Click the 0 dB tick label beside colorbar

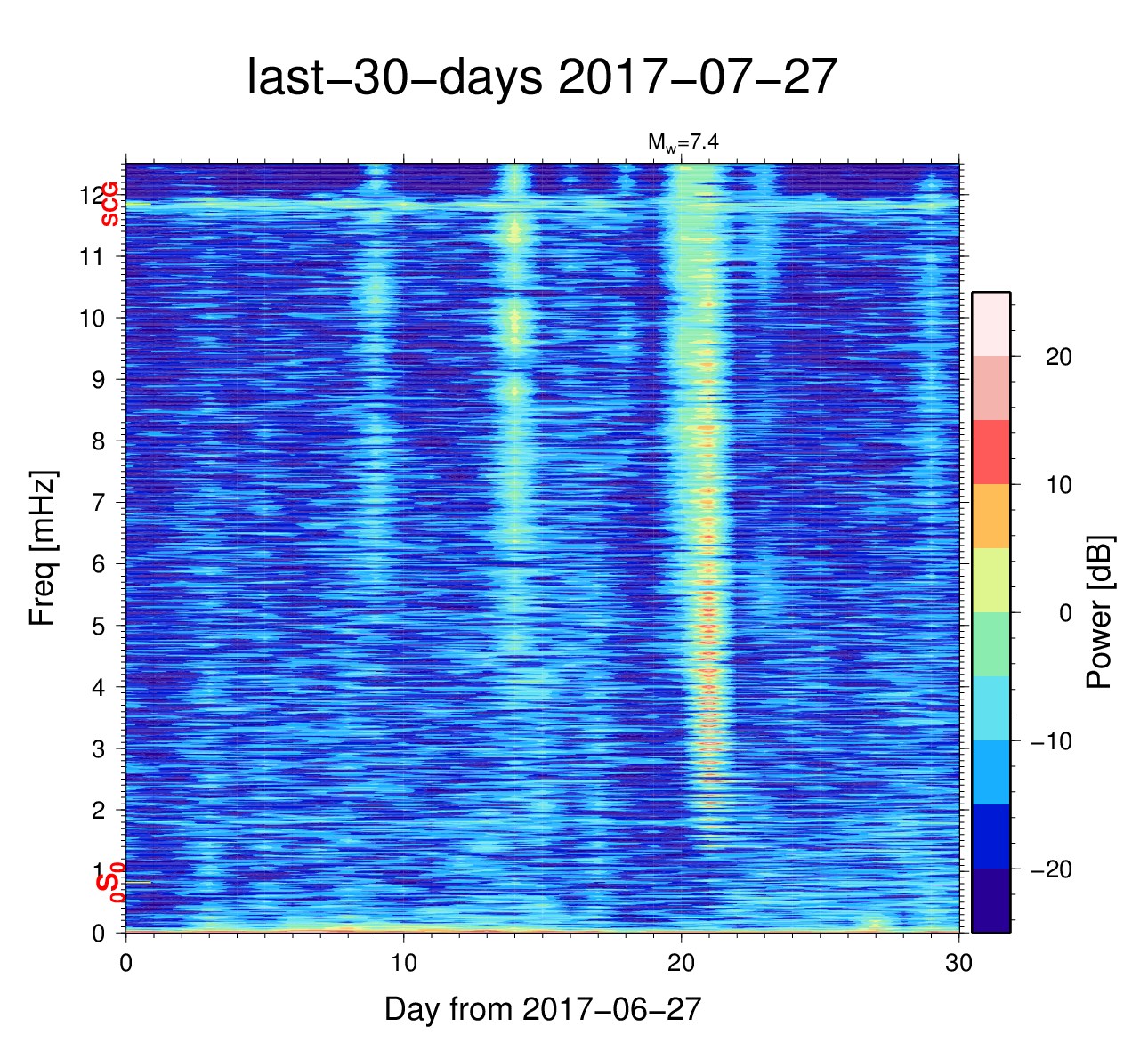coord(1065,613)
